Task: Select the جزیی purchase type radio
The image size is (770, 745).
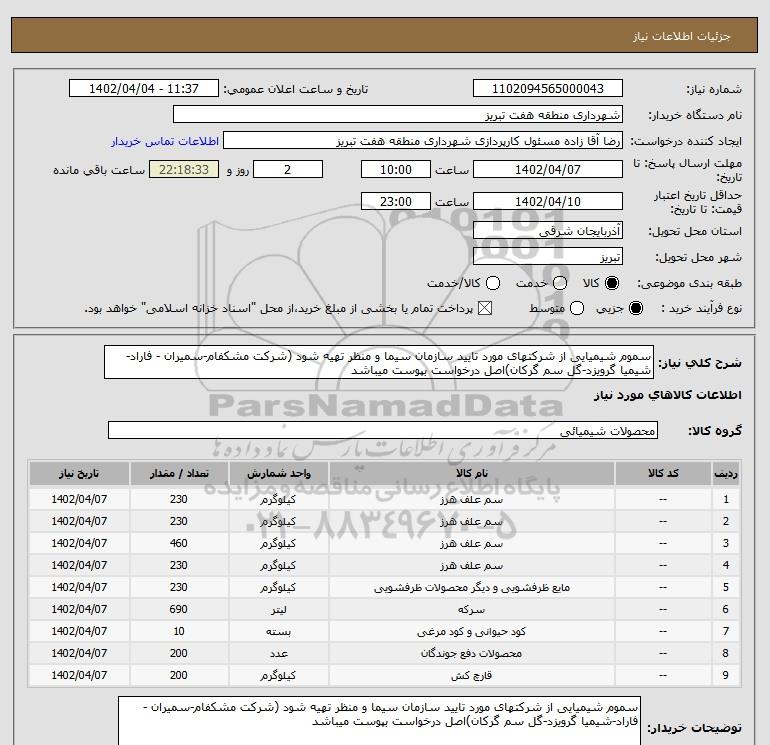Action: tap(635, 308)
